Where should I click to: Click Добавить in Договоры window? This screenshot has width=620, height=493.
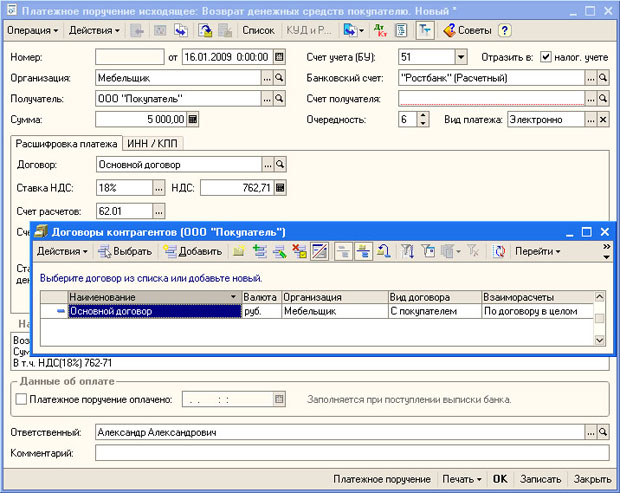(193, 251)
